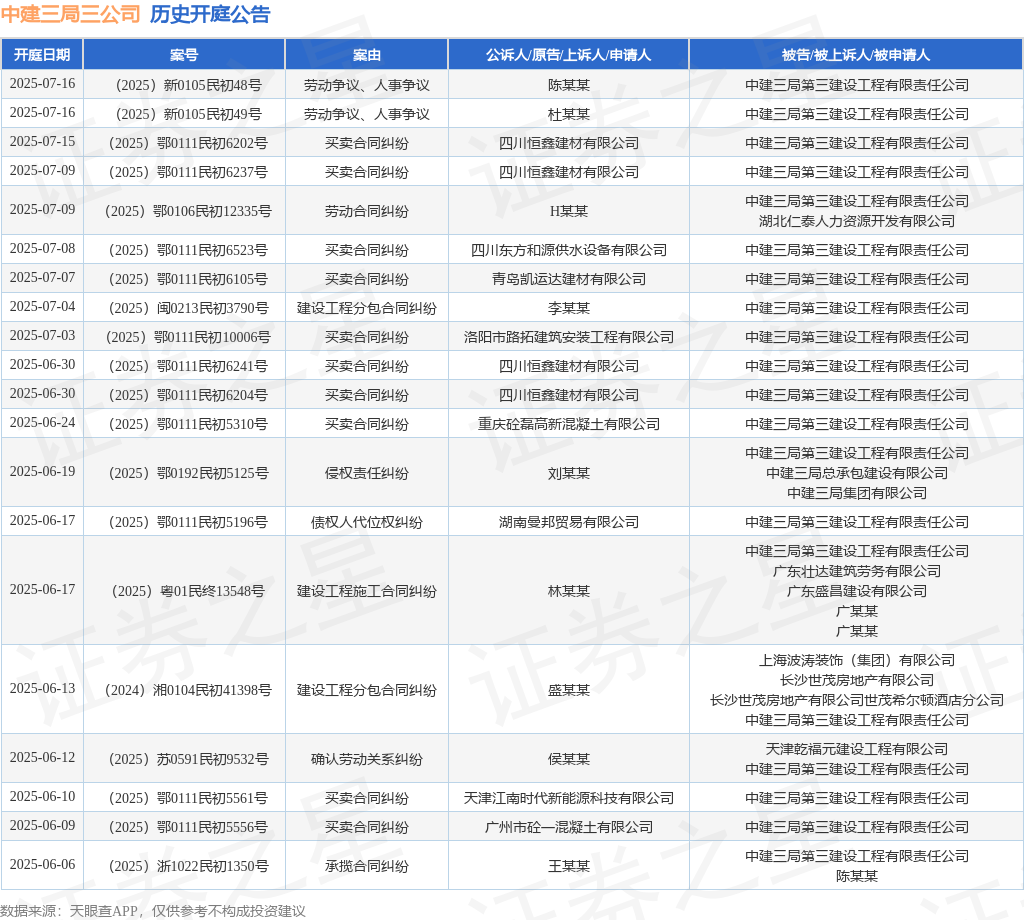Screen dimensions: 1024x920
Task: Click case cause 建设工程施工合同纠纷
Action: [x=366, y=591]
